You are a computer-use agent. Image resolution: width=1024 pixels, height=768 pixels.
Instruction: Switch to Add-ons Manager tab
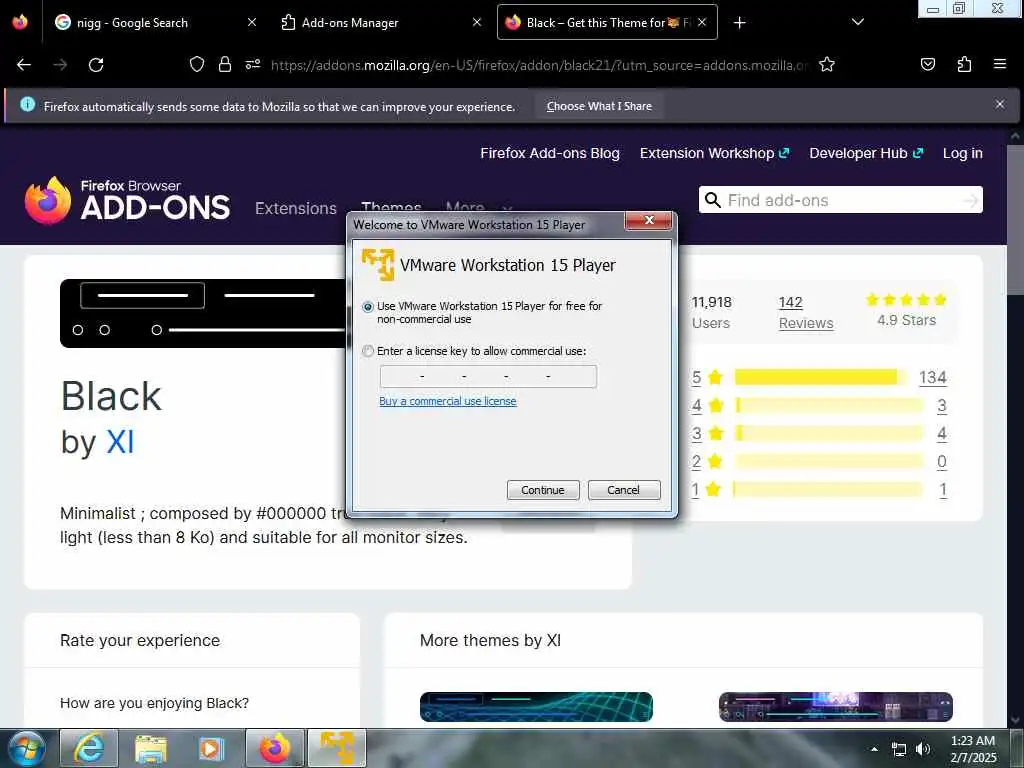(350, 23)
